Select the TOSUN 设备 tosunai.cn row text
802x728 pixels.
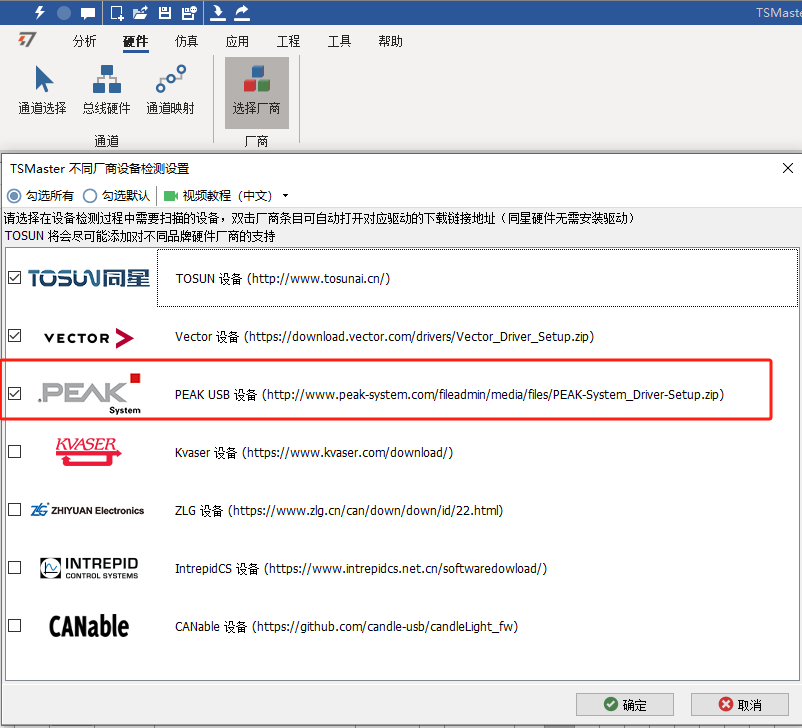tap(283, 279)
